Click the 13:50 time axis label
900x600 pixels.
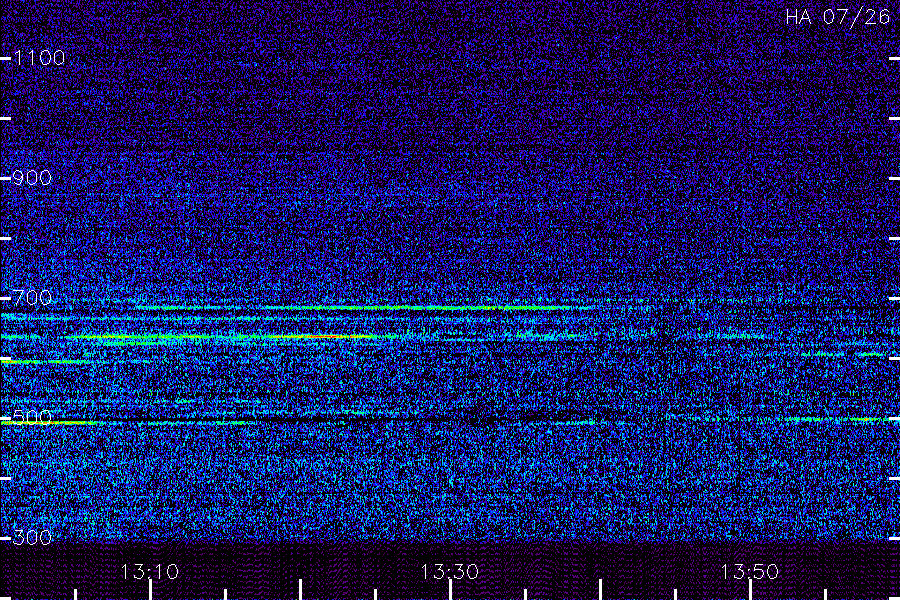pos(750,572)
